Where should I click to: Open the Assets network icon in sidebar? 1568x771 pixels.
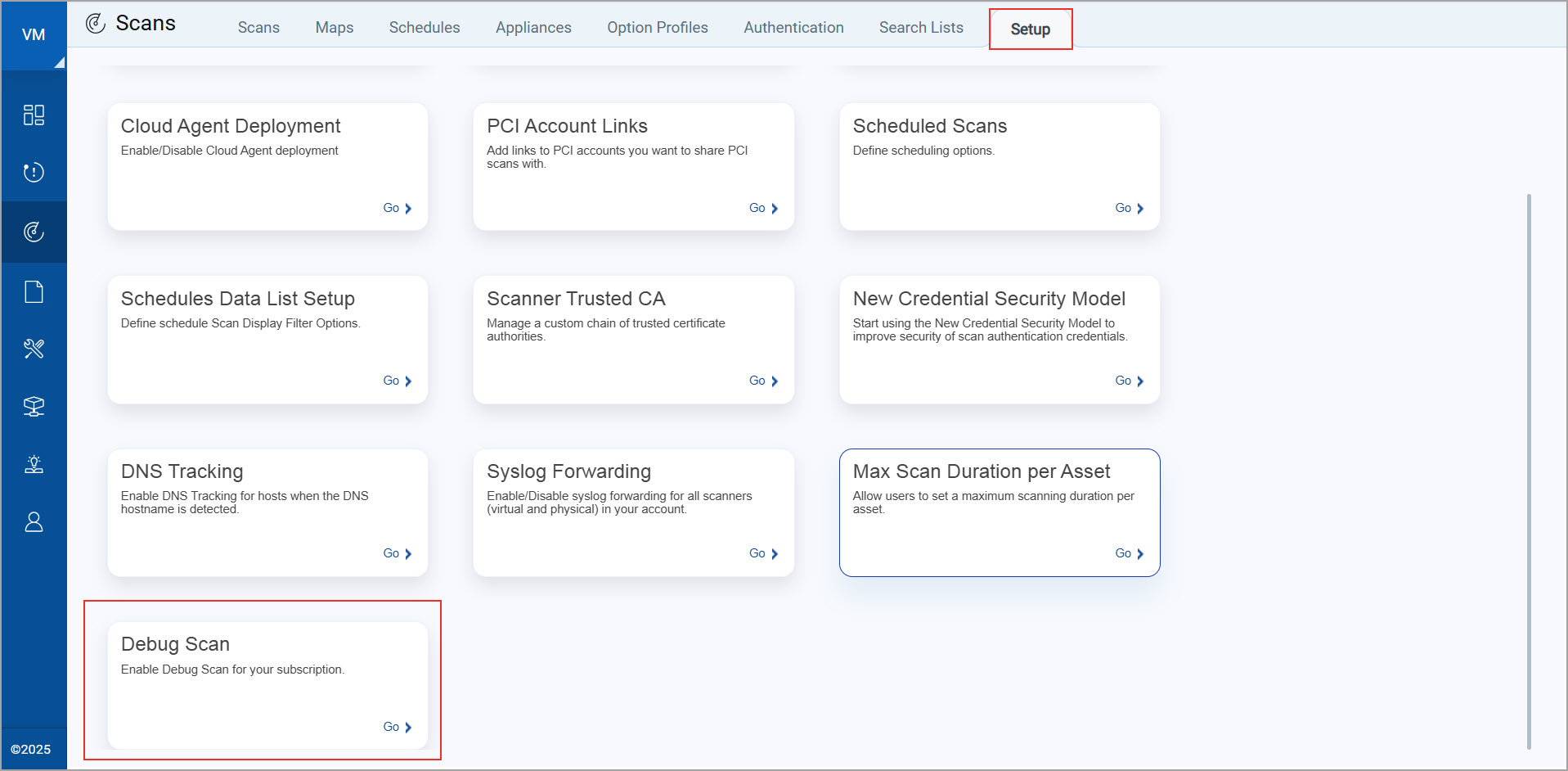click(x=34, y=407)
